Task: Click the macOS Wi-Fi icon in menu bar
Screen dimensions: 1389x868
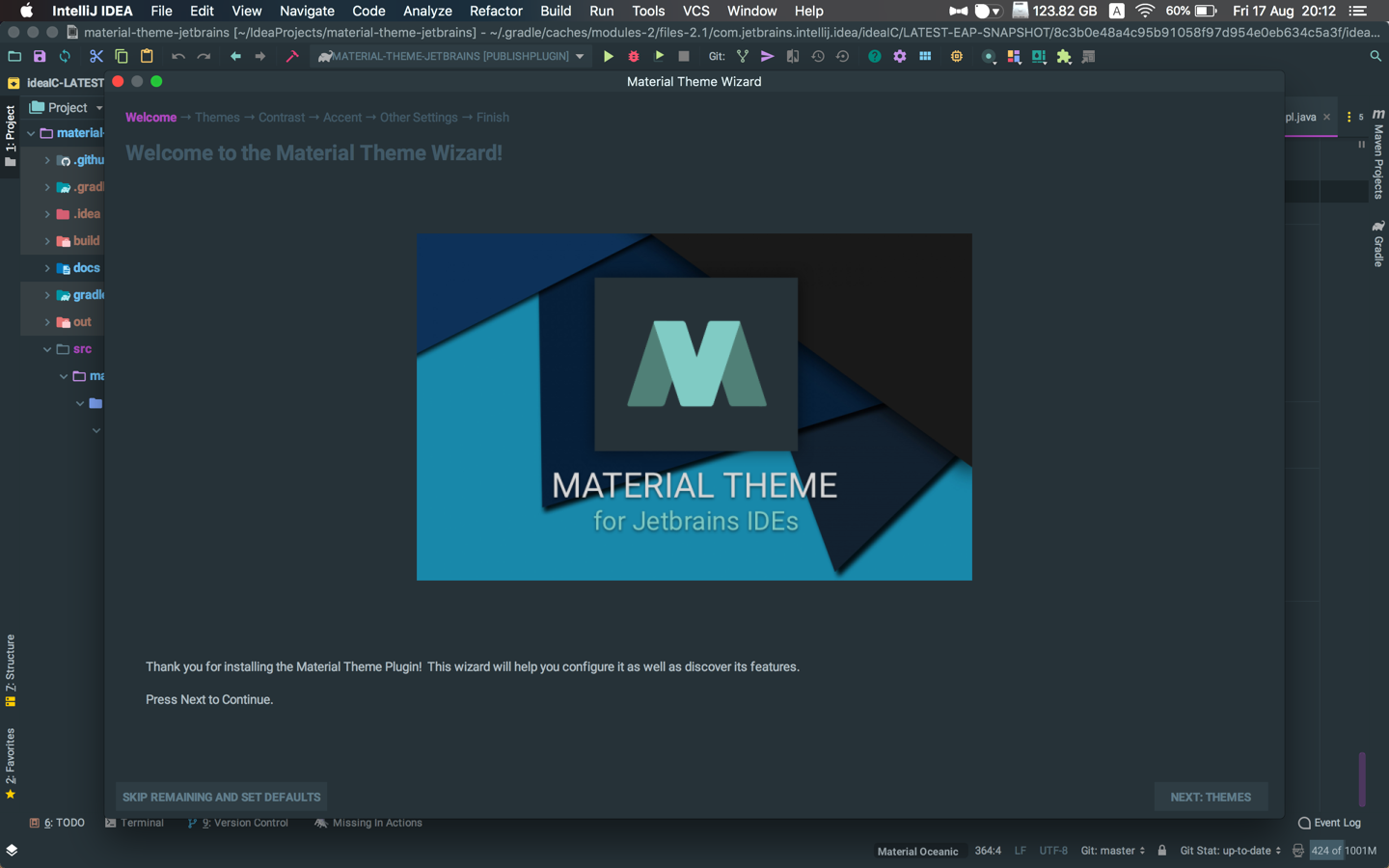Action: point(1145,11)
